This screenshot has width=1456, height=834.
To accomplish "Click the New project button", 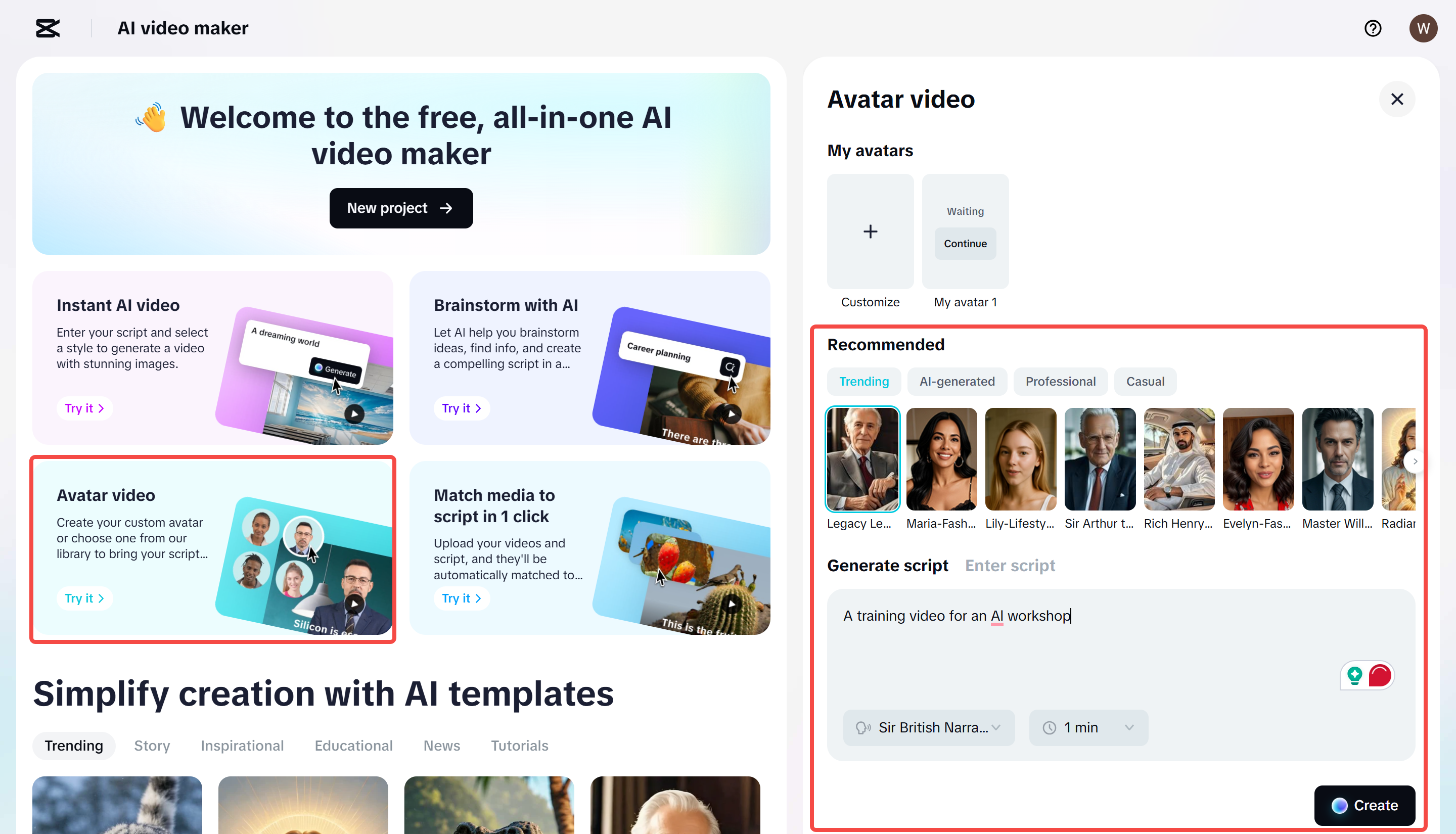I will [401, 208].
